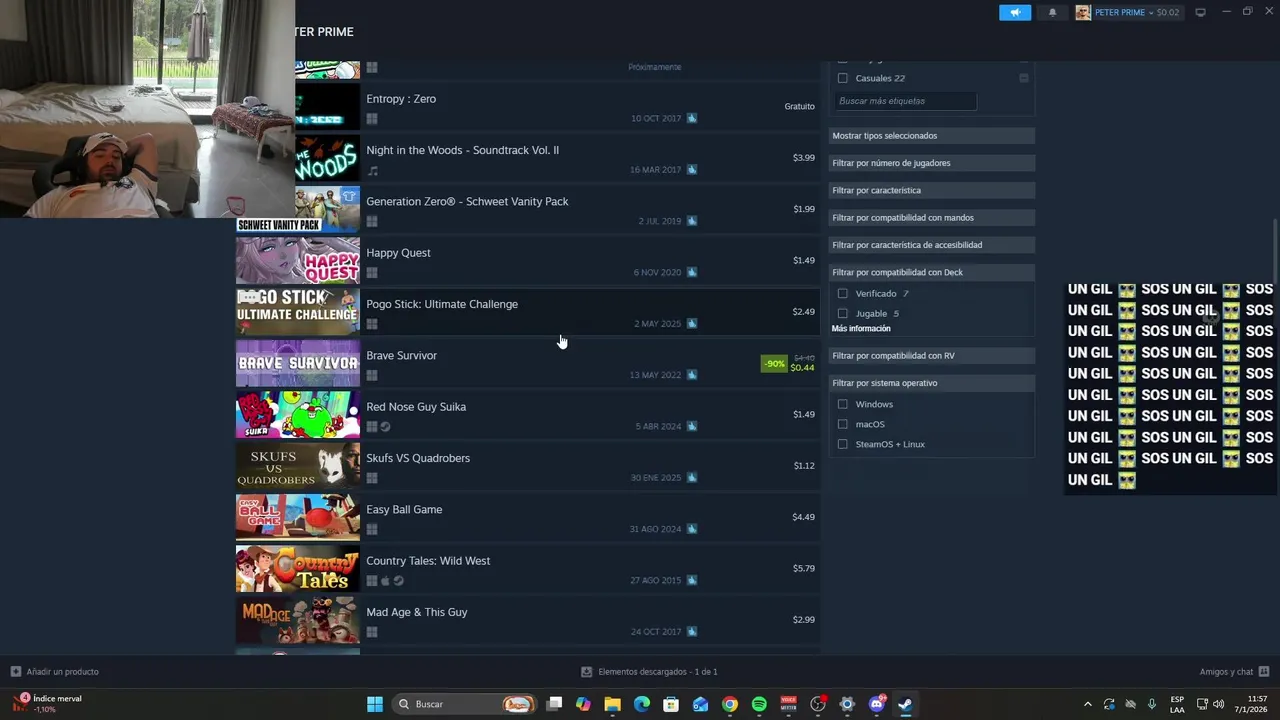
Task: Open the Peter Prime account dropdown
Action: coord(1137,13)
